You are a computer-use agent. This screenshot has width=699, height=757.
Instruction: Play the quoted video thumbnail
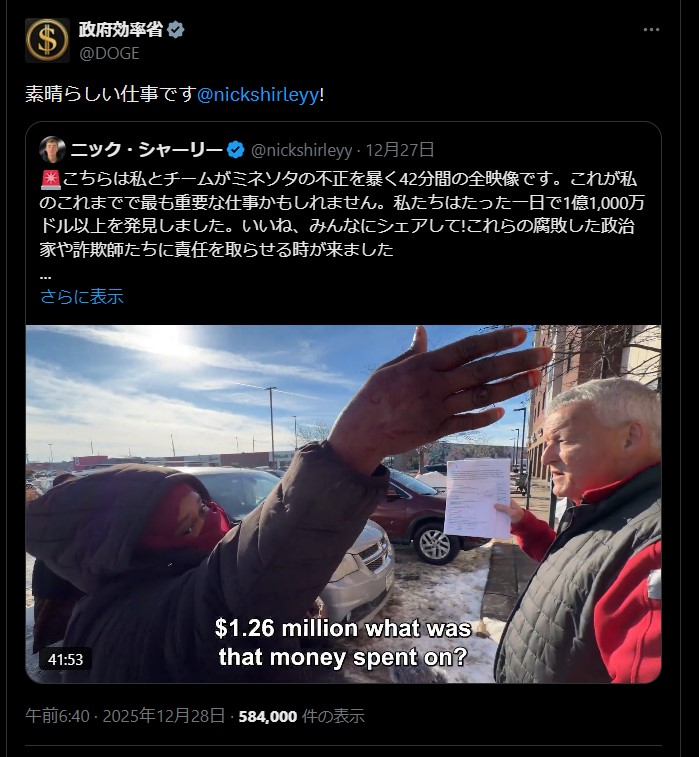pos(343,504)
